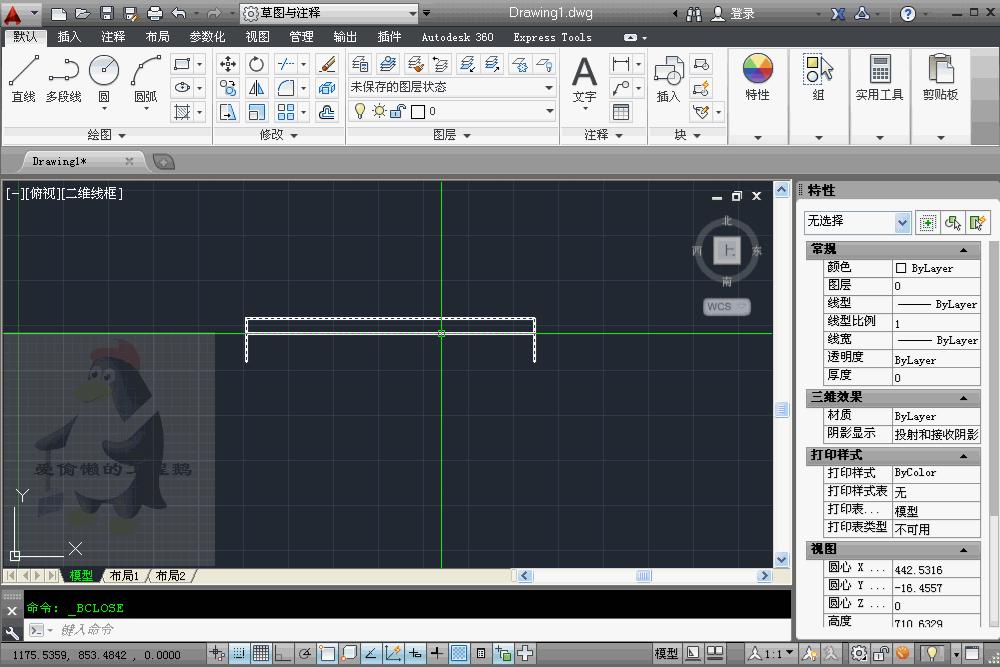The image size is (1000, 667).
Task: Click the horizontal scrollbar thumb below canvas
Action: (643, 576)
